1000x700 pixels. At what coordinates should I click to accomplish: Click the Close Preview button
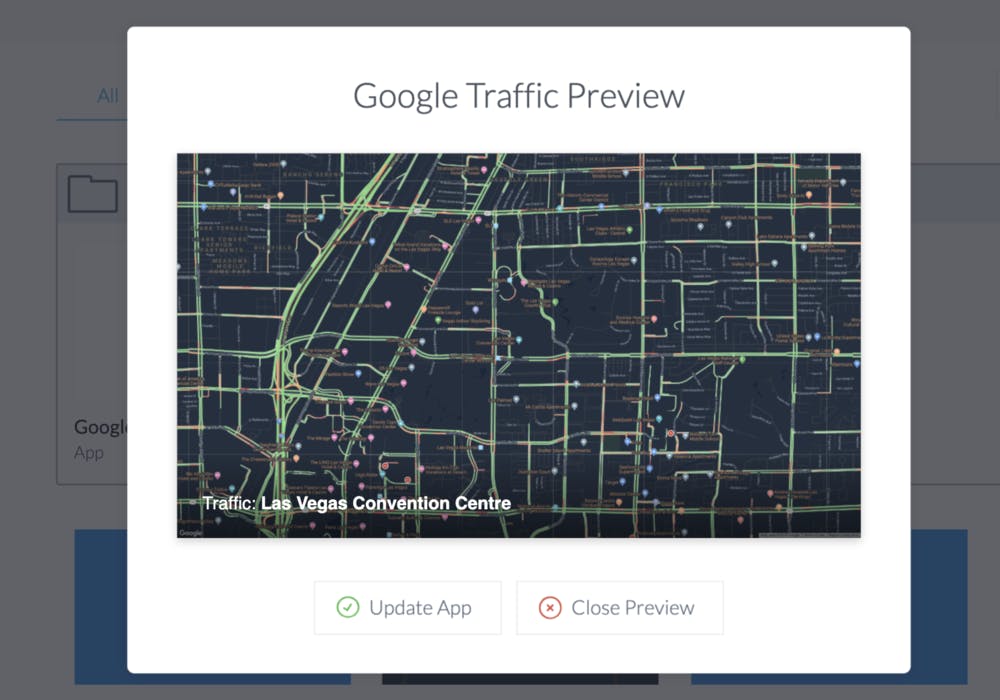(619, 608)
